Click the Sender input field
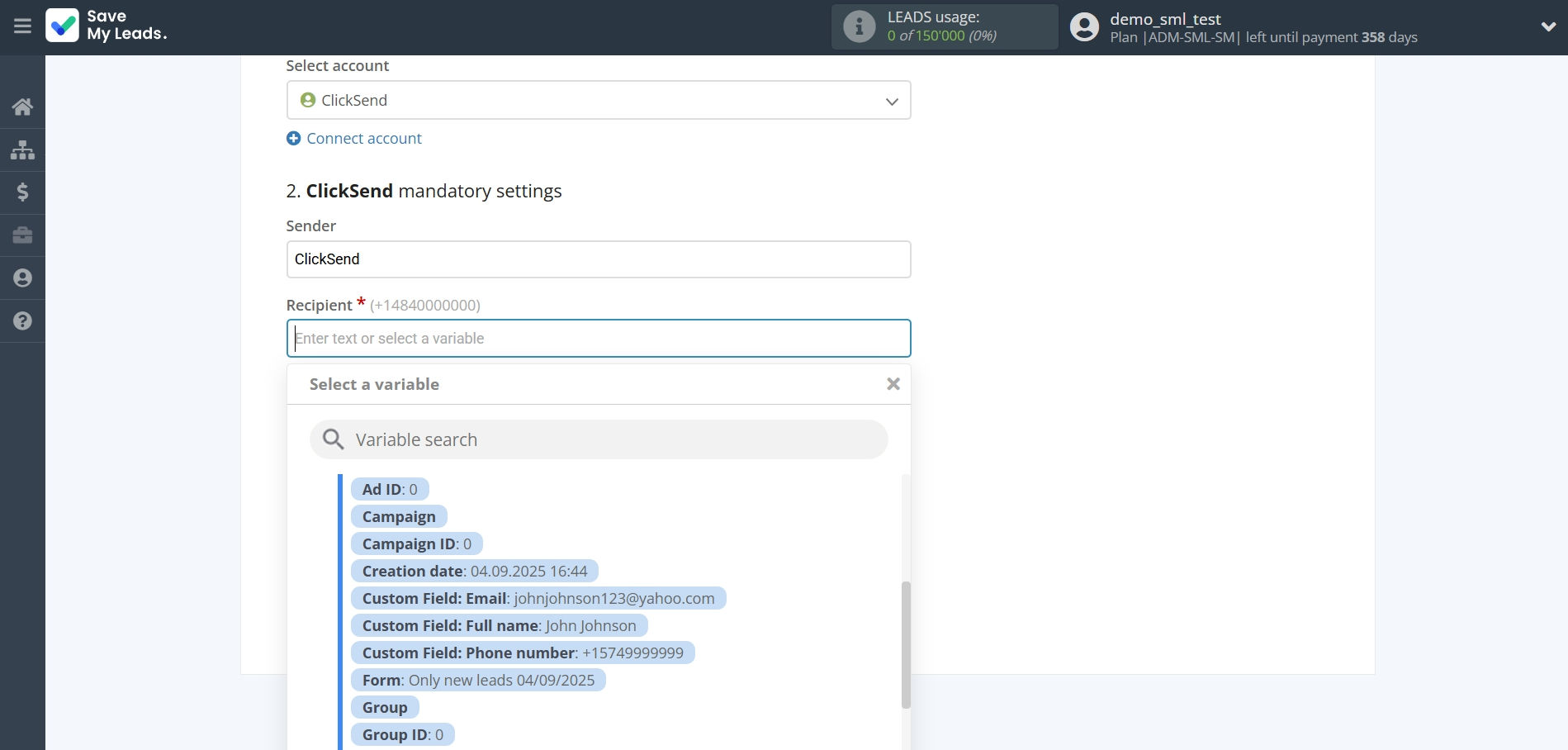 598,259
